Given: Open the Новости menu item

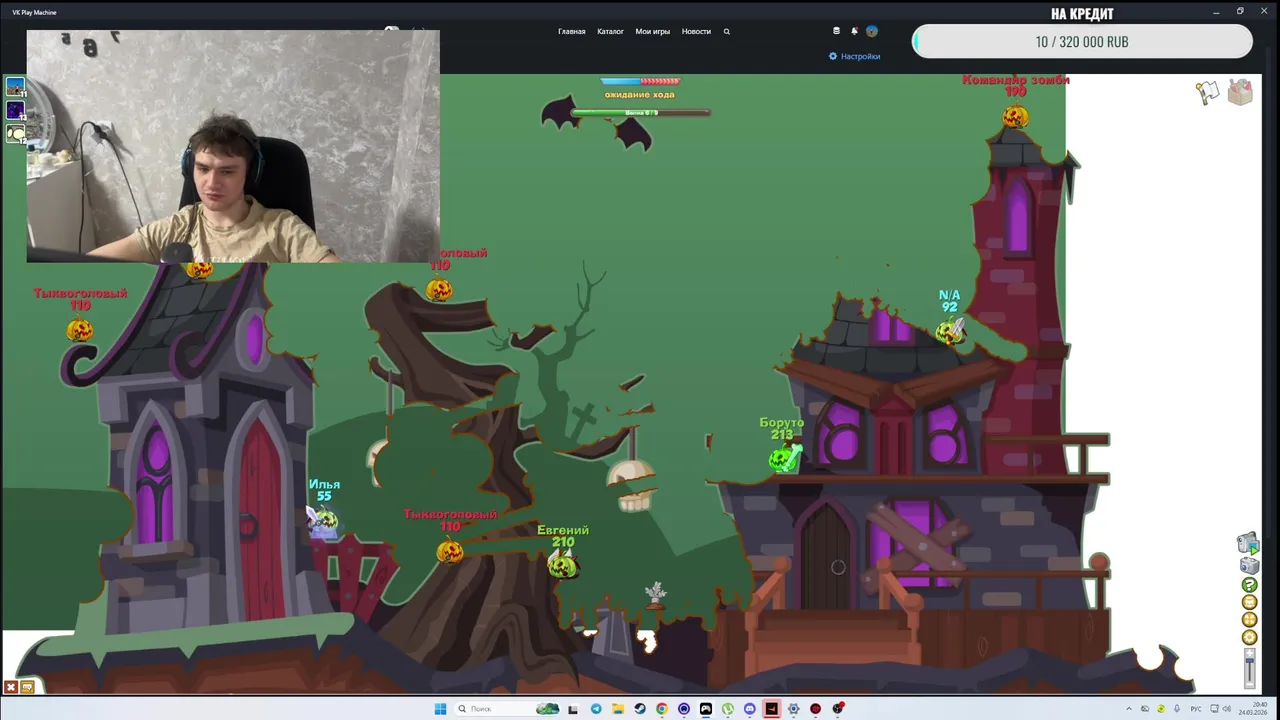Looking at the screenshot, I should coord(696,31).
